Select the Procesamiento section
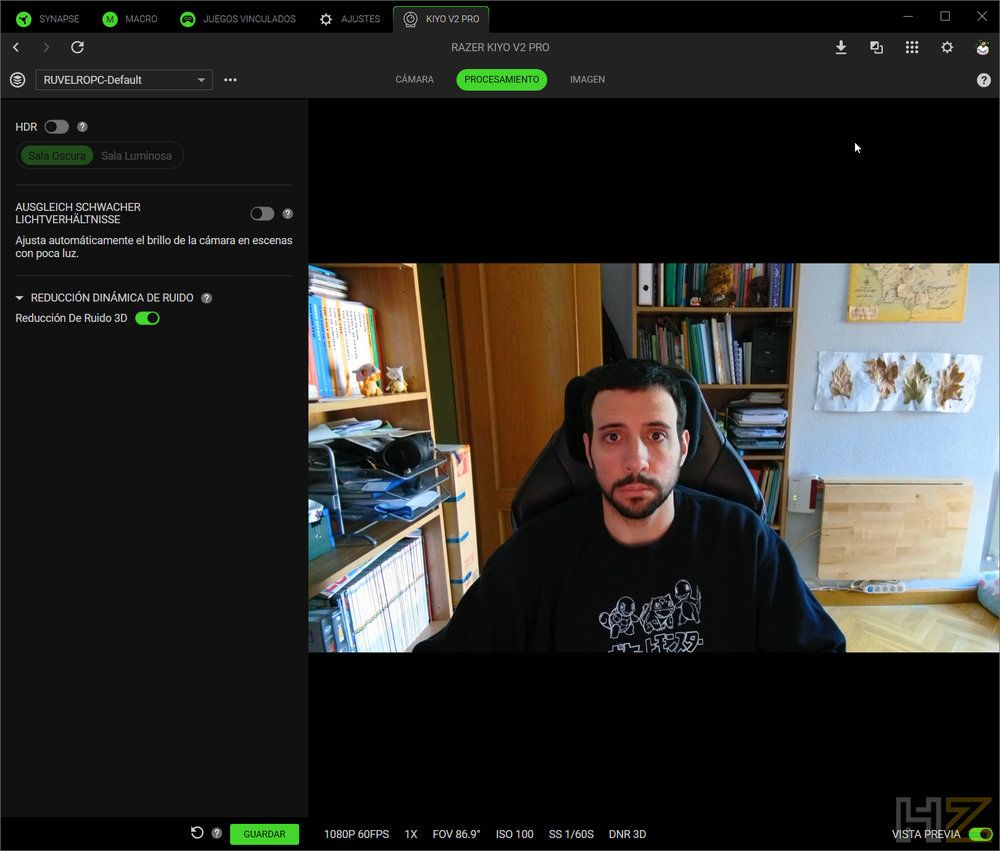The height and width of the screenshot is (851, 1000). (502, 80)
